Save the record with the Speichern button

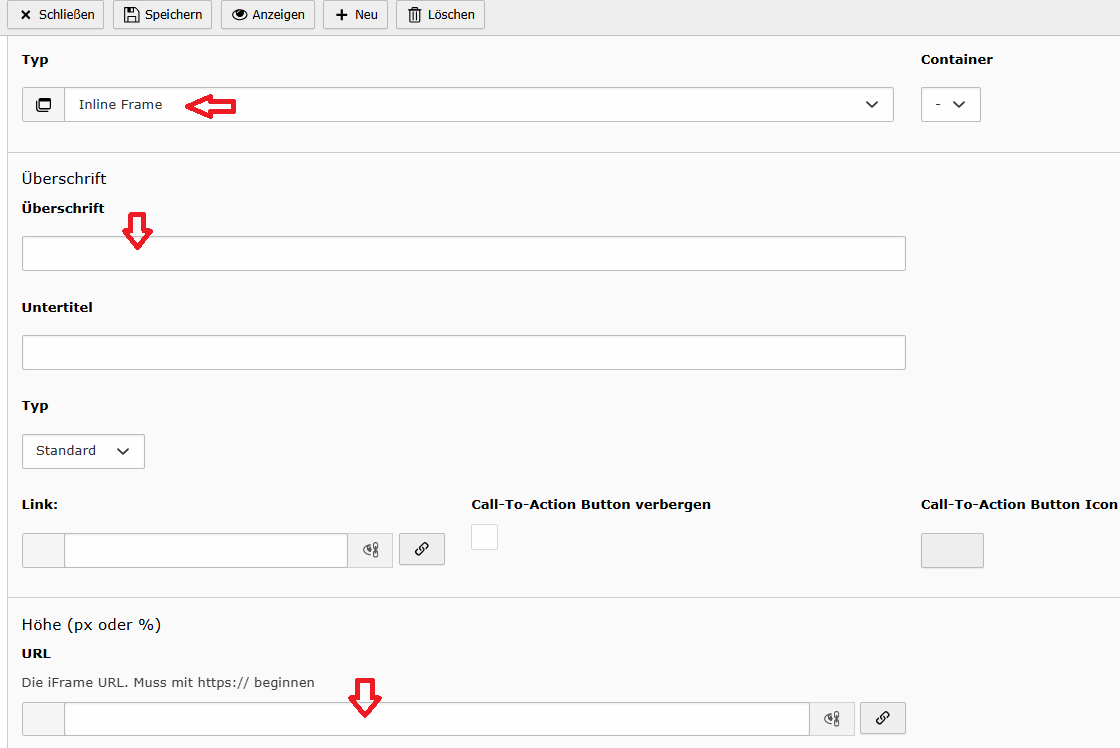tap(162, 15)
